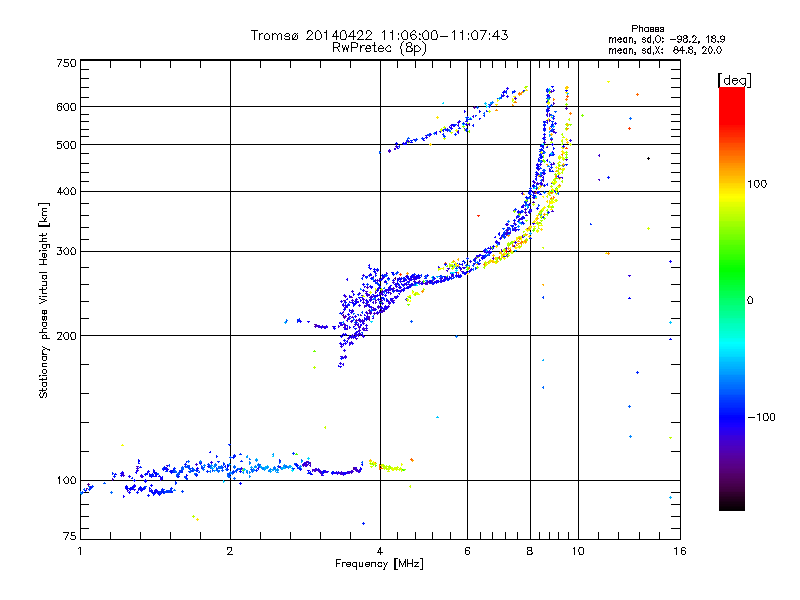Click the plot title 'Tromsø 20140422 11:06:00-11:07:43'

379,35
